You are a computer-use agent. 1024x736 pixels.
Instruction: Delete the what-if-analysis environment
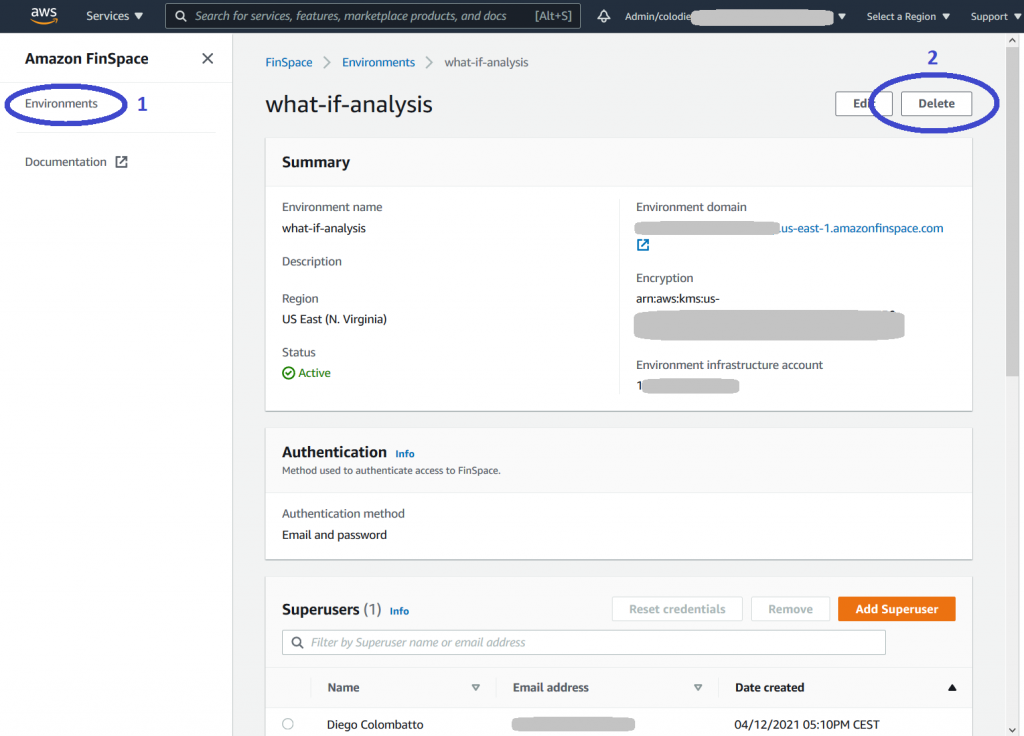(x=938, y=103)
